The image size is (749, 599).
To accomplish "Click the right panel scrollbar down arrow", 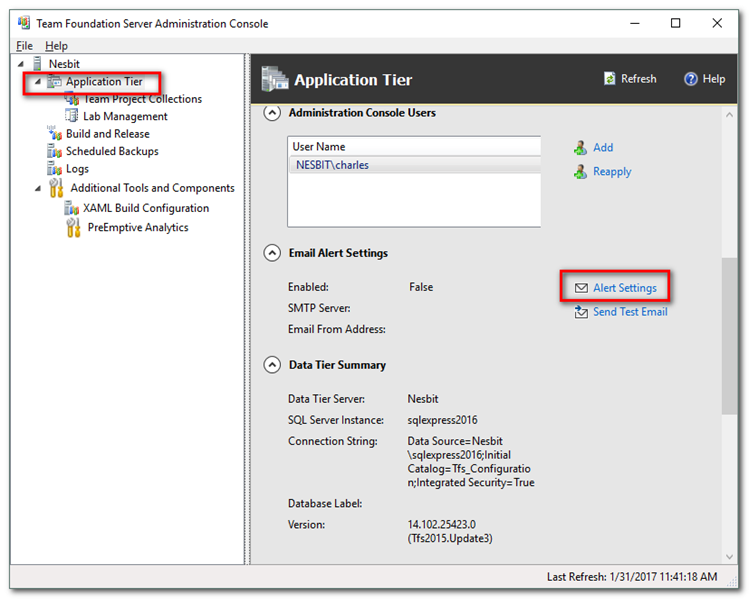I will (x=729, y=556).
